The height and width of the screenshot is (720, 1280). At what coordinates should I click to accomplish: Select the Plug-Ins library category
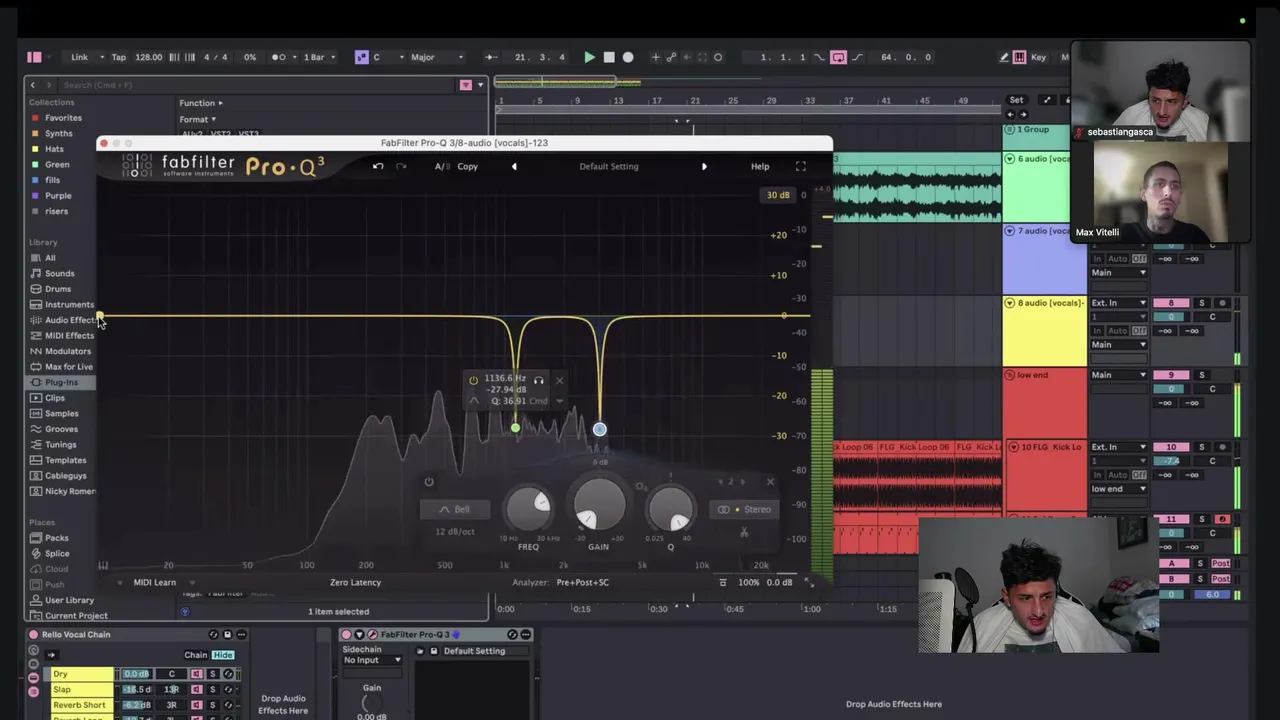61,382
